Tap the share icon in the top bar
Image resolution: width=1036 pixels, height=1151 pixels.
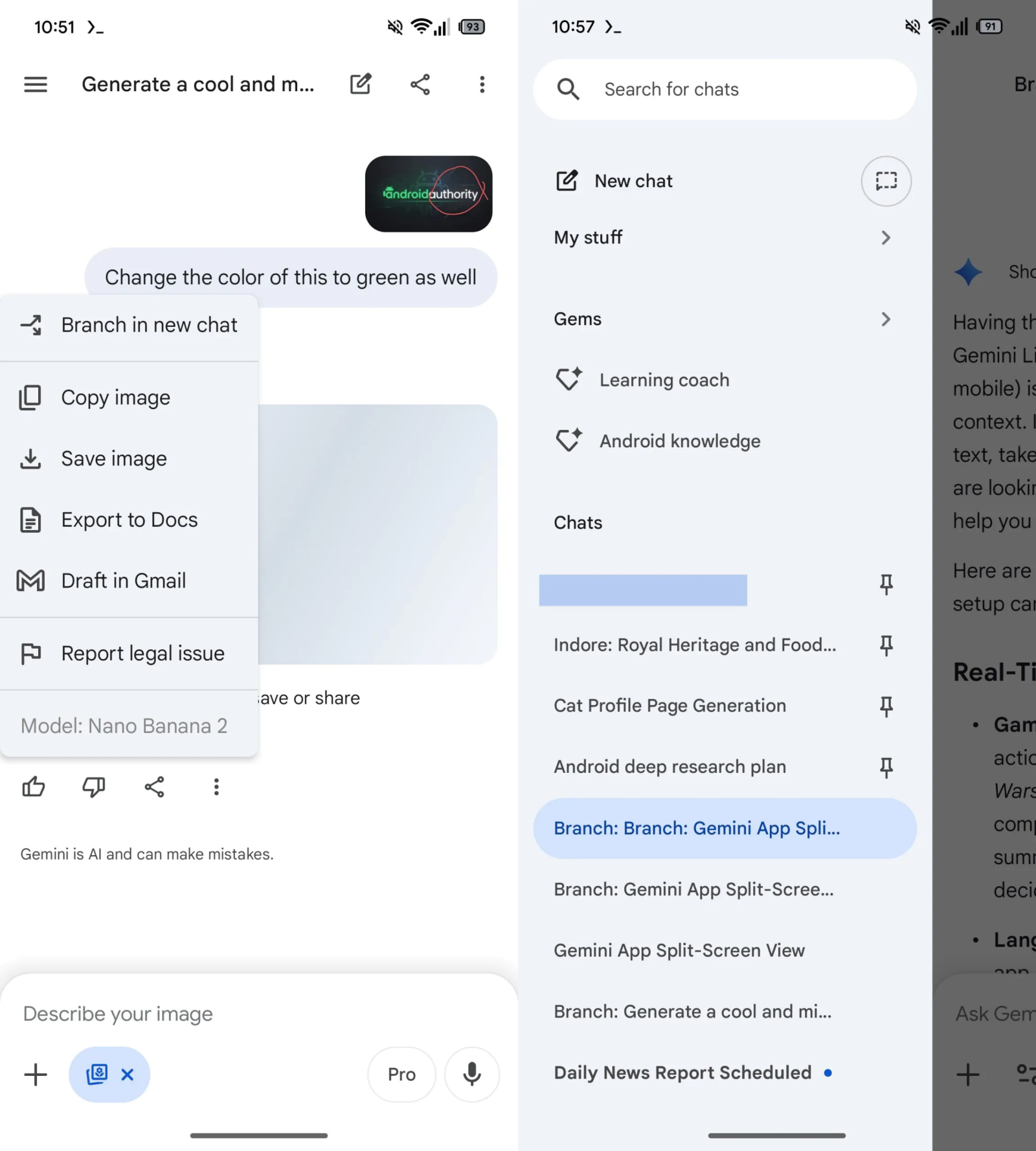[x=420, y=84]
